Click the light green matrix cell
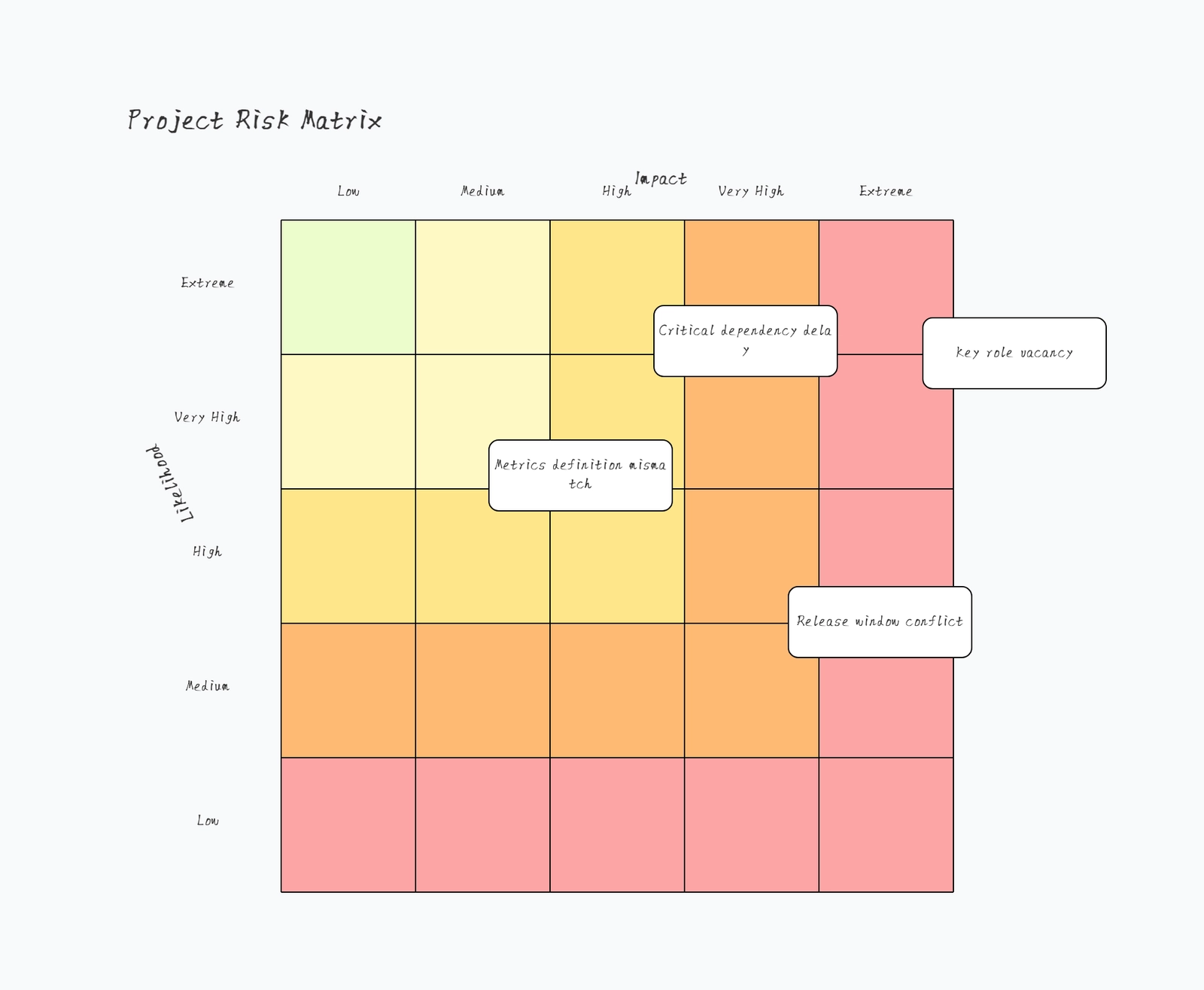This screenshot has height=990, width=1204. (x=348, y=287)
